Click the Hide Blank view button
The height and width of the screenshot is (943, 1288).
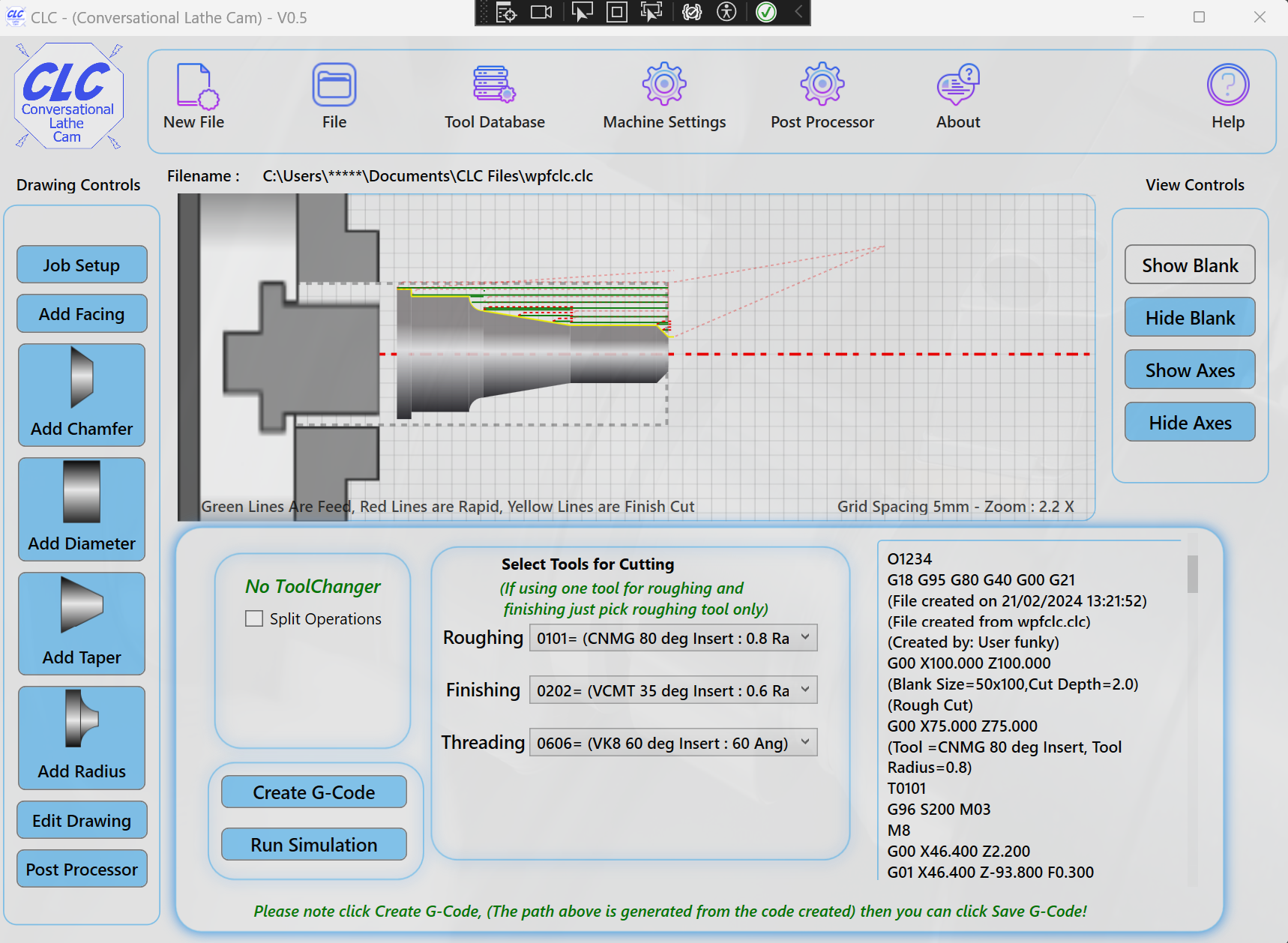click(x=1190, y=318)
